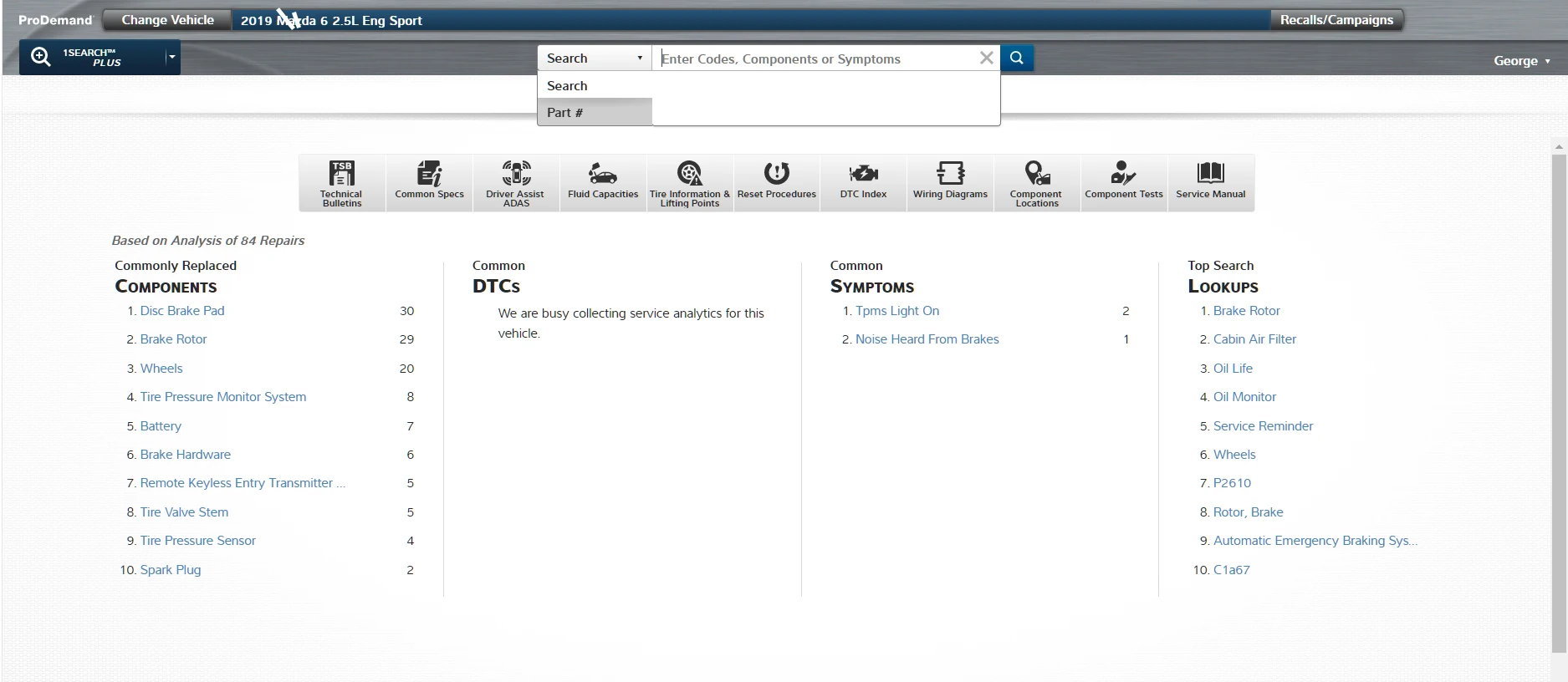
Task: Open the Search type combo box
Action: pyautogui.click(x=595, y=58)
